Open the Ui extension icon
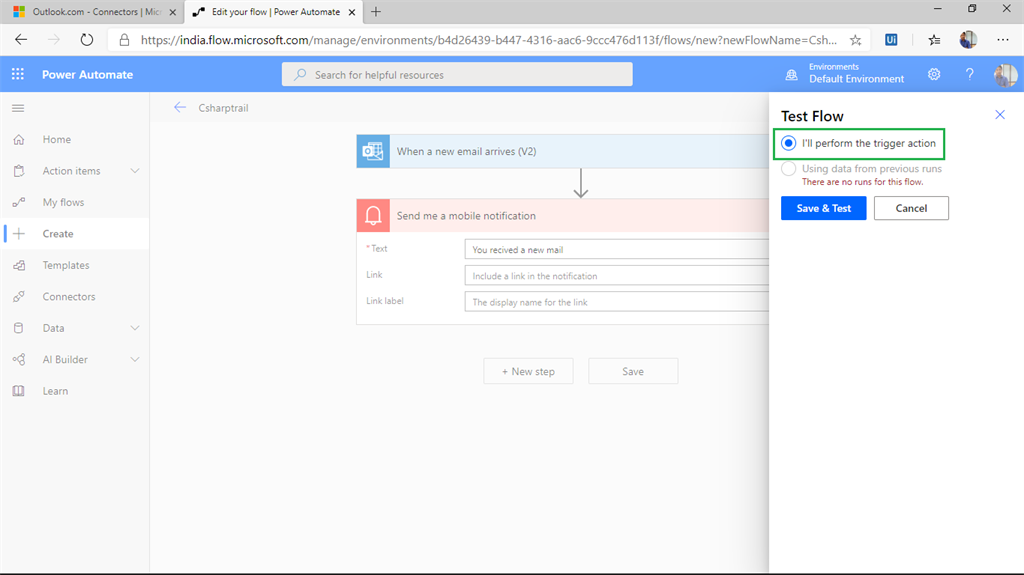This screenshot has height=575, width=1024. 891,40
